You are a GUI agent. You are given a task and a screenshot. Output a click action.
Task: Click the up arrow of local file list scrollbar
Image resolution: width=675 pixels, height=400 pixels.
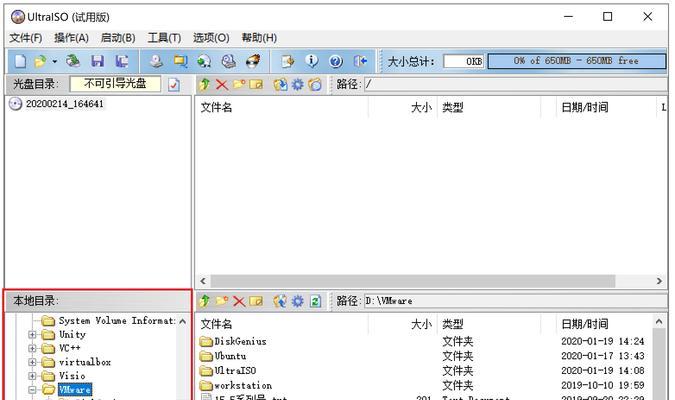[x=659, y=321]
